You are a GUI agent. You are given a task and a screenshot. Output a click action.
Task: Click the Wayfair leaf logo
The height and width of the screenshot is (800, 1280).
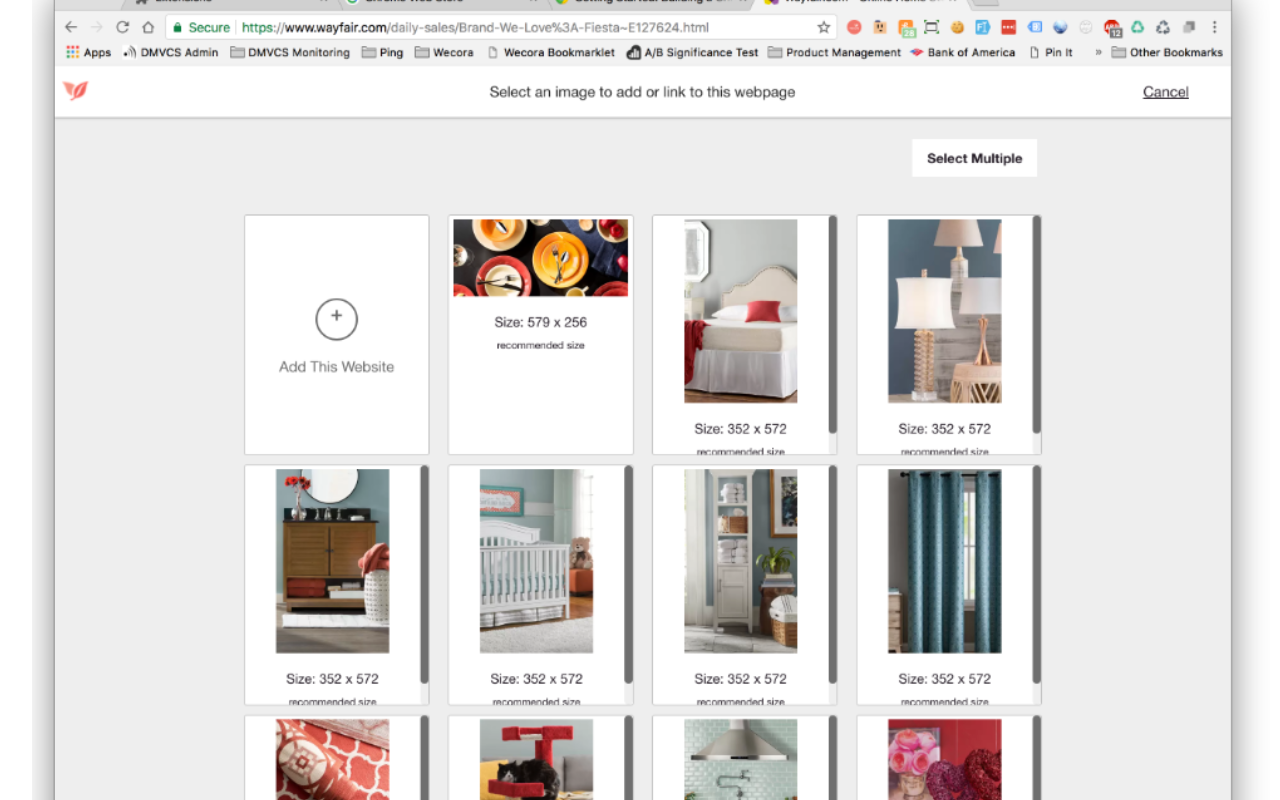pyautogui.click(x=75, y=91)
